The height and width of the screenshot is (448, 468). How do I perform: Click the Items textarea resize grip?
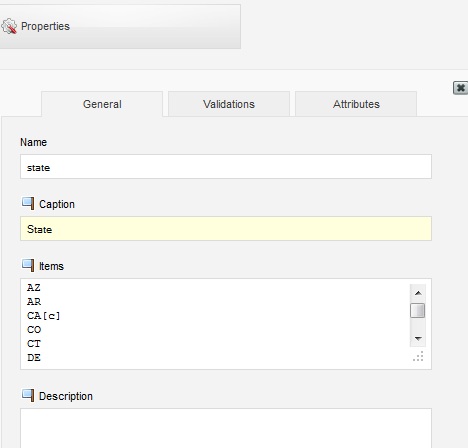tap(418, 356)
